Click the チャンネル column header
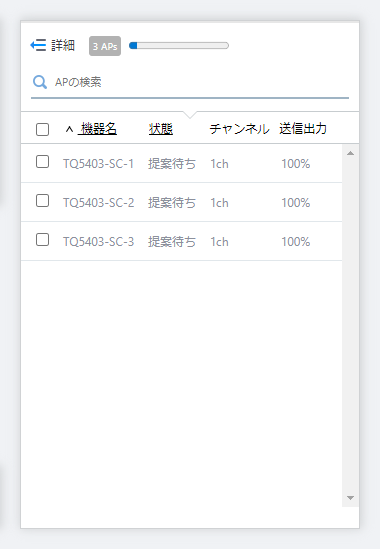 (x=240, y=129)
